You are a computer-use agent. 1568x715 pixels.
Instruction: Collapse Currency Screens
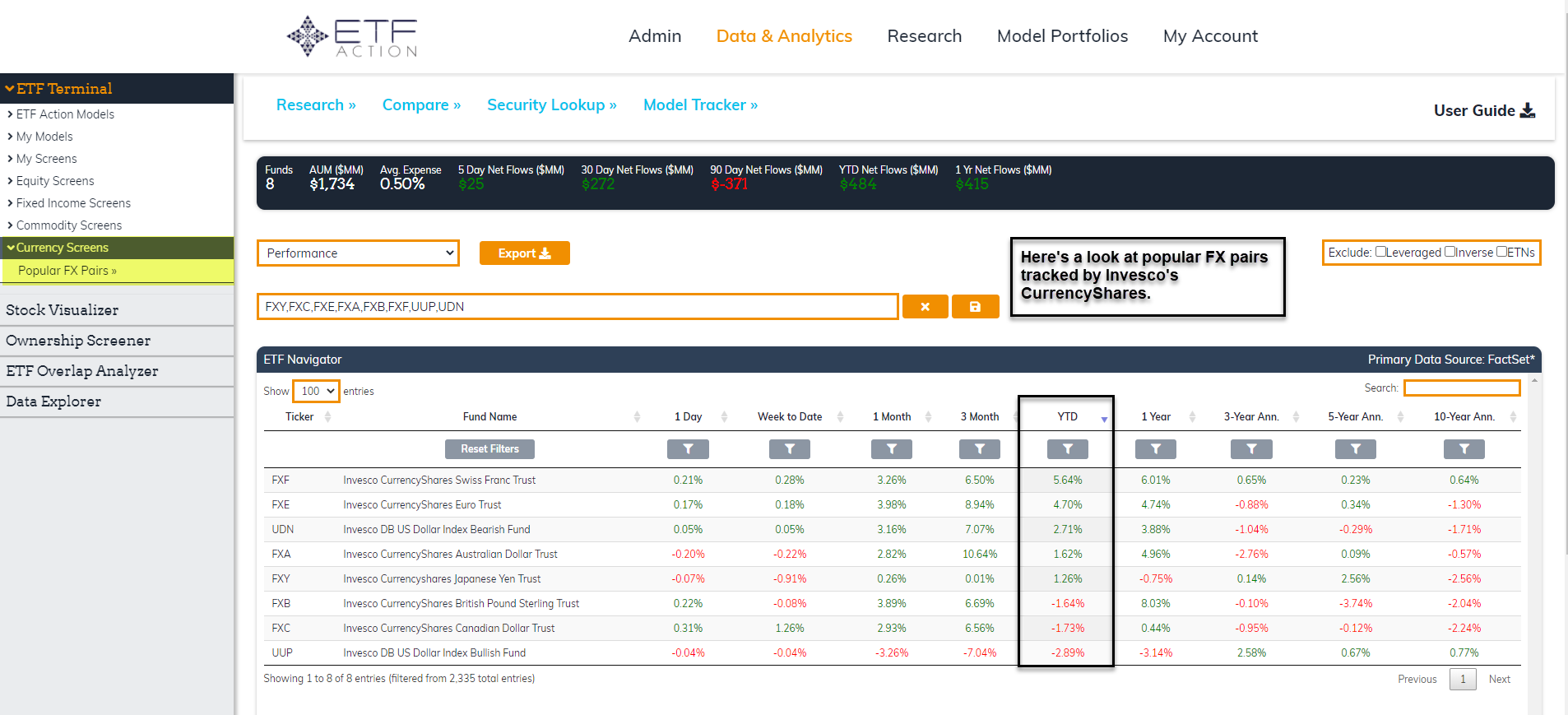[117, 248]
